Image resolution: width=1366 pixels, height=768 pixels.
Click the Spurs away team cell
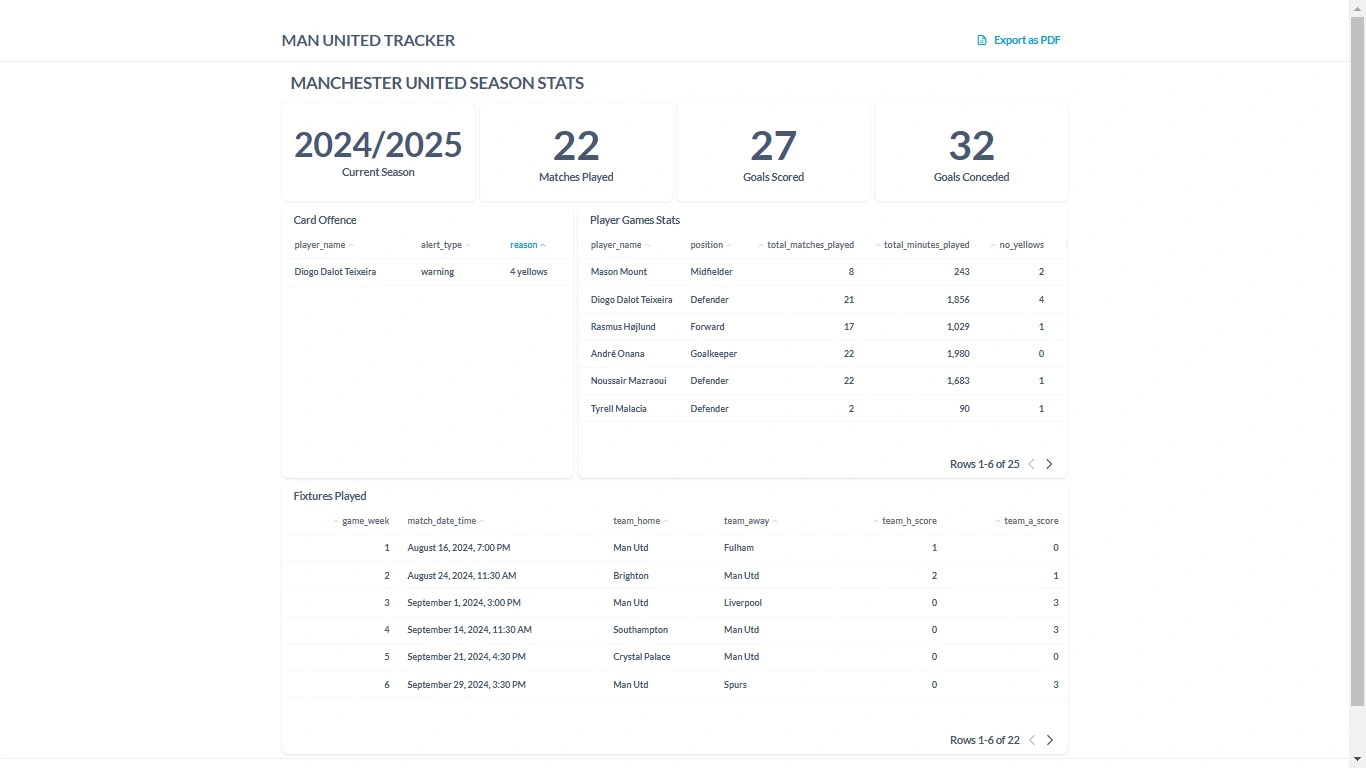tap(735, 685)
